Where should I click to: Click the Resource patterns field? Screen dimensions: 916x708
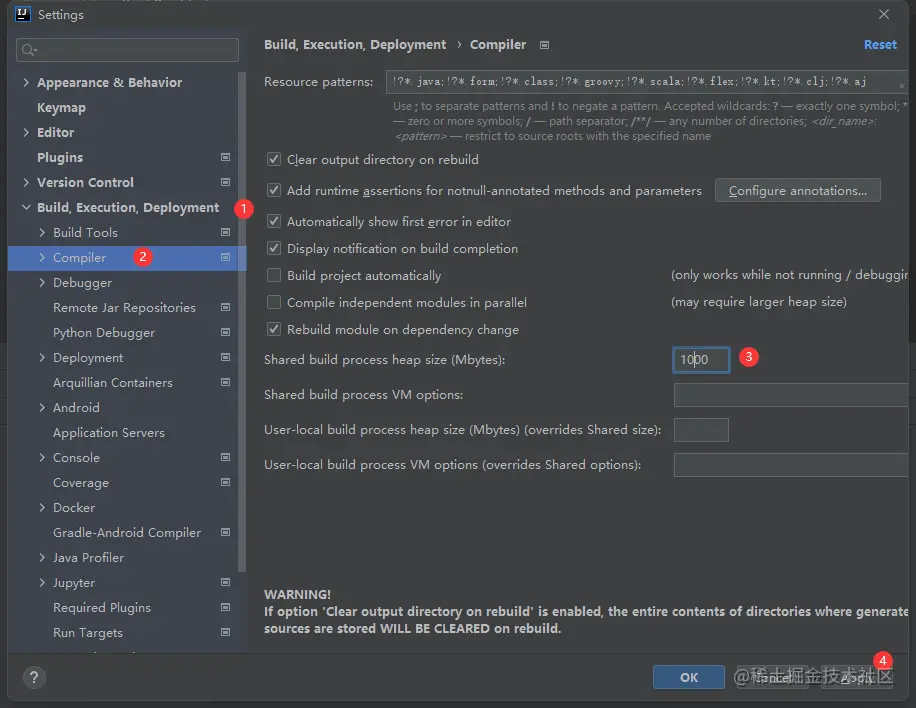click(x=647, y=82)
